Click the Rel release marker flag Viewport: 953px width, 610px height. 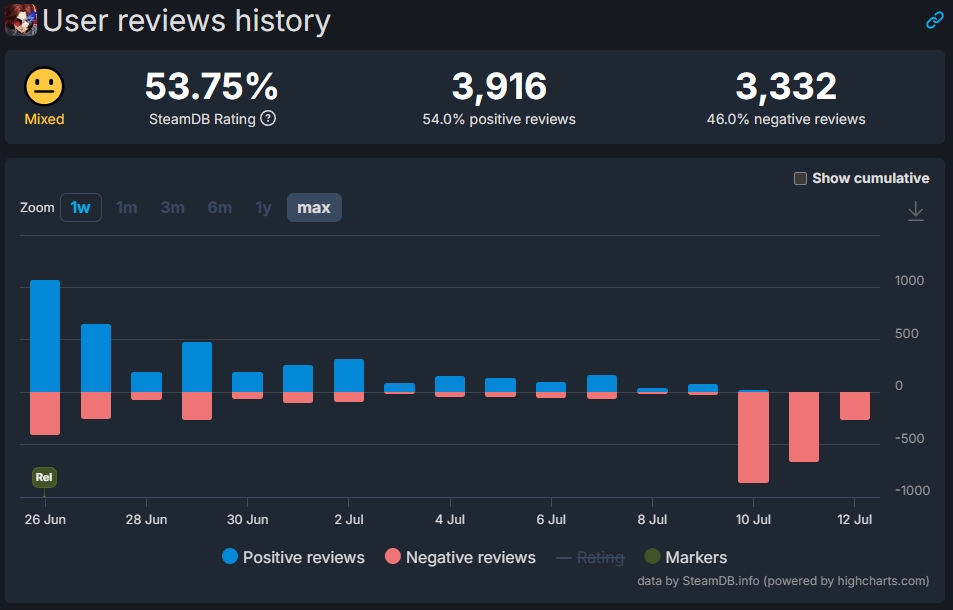click(44, 477)
